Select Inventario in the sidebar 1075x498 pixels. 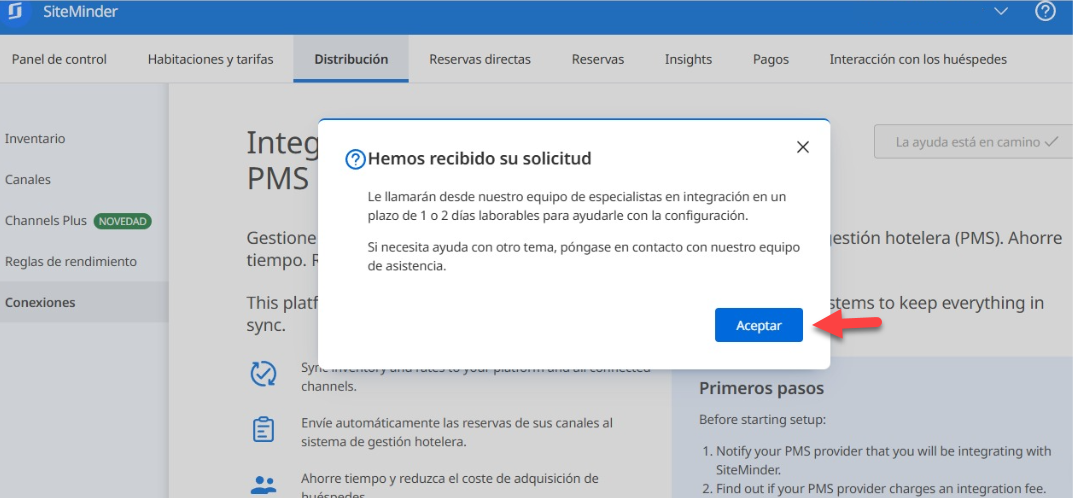click(35, 139)
